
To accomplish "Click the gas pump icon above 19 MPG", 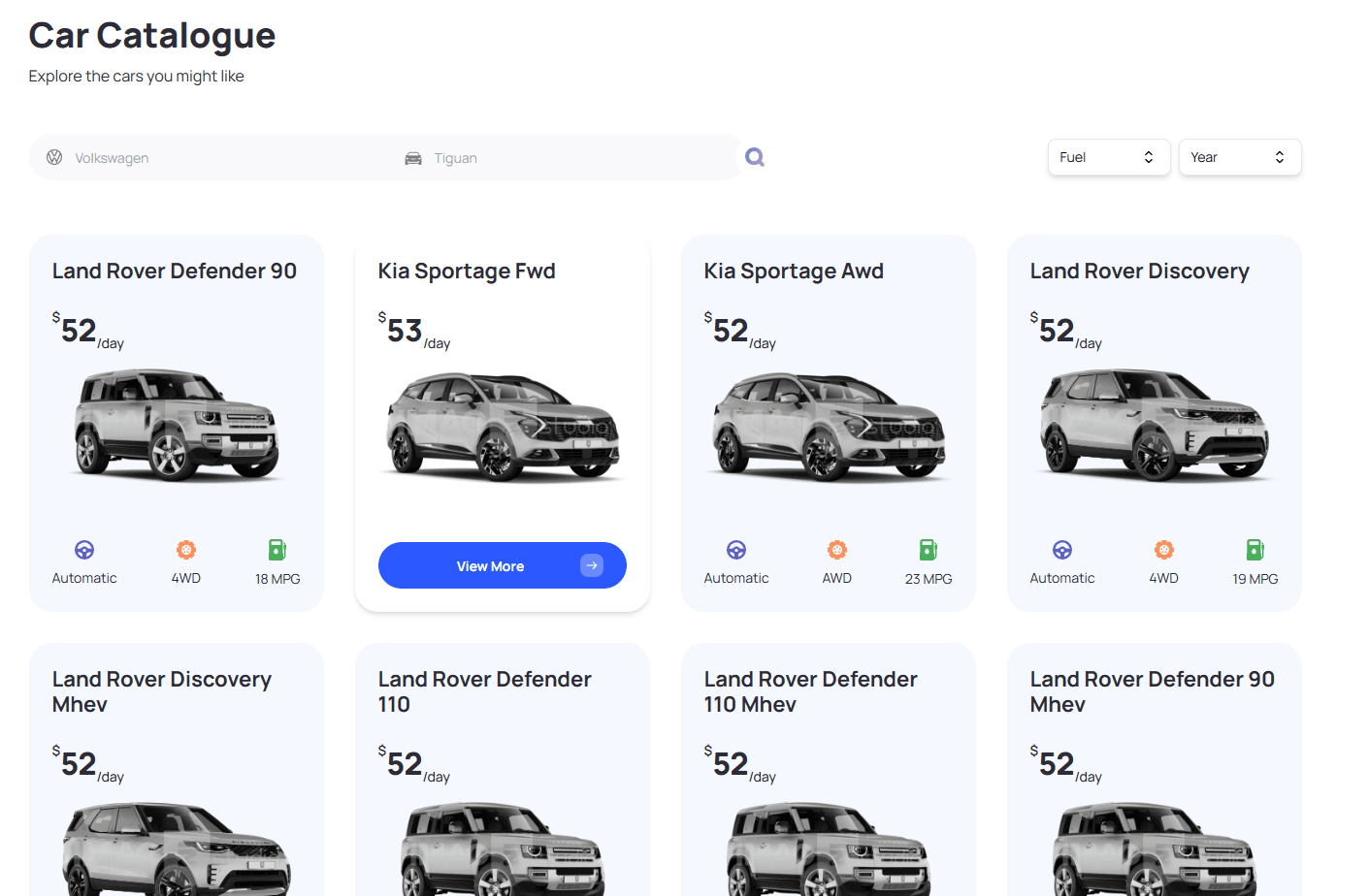I will 1255,550.
